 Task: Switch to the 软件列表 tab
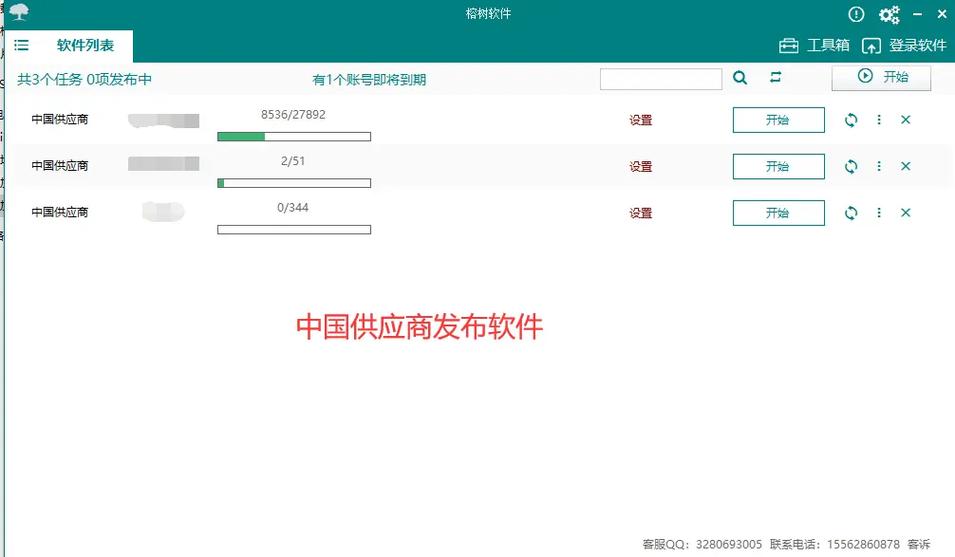click(85, 46)
